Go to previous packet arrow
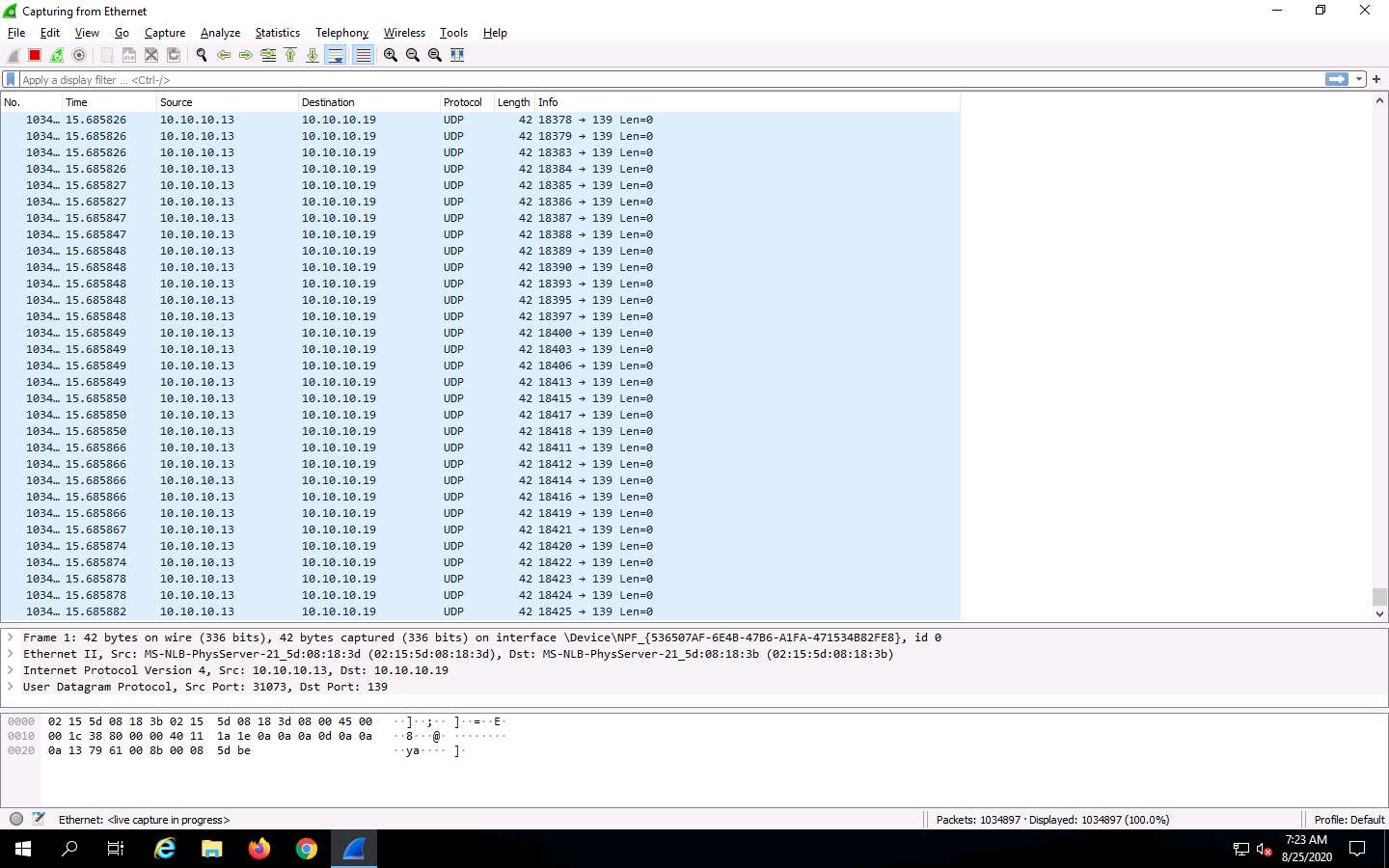The image size is (1389, 868). pos(224,55)
